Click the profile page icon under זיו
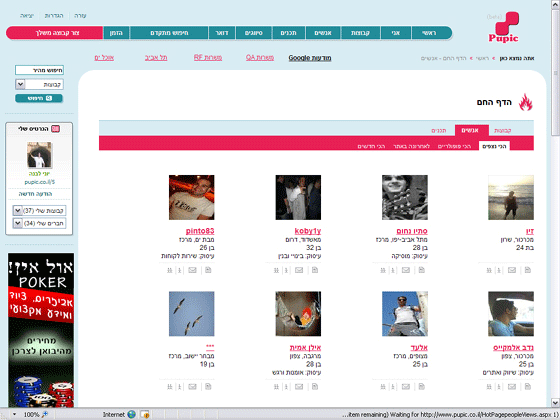560x420 pixels. [x=528, y=270]
